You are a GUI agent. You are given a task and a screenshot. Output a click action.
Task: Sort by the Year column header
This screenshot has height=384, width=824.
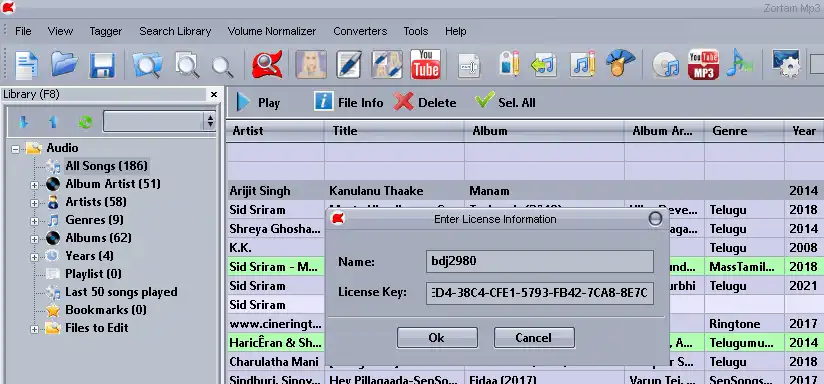click(804, 131)
